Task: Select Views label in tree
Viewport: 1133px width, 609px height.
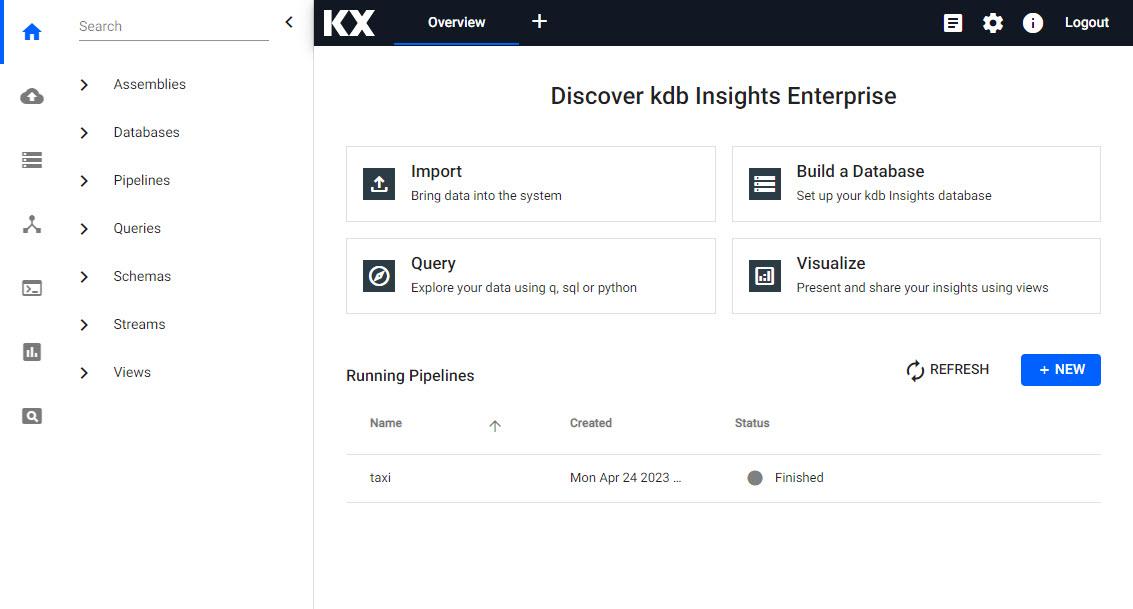Action: tap(132, 372)
